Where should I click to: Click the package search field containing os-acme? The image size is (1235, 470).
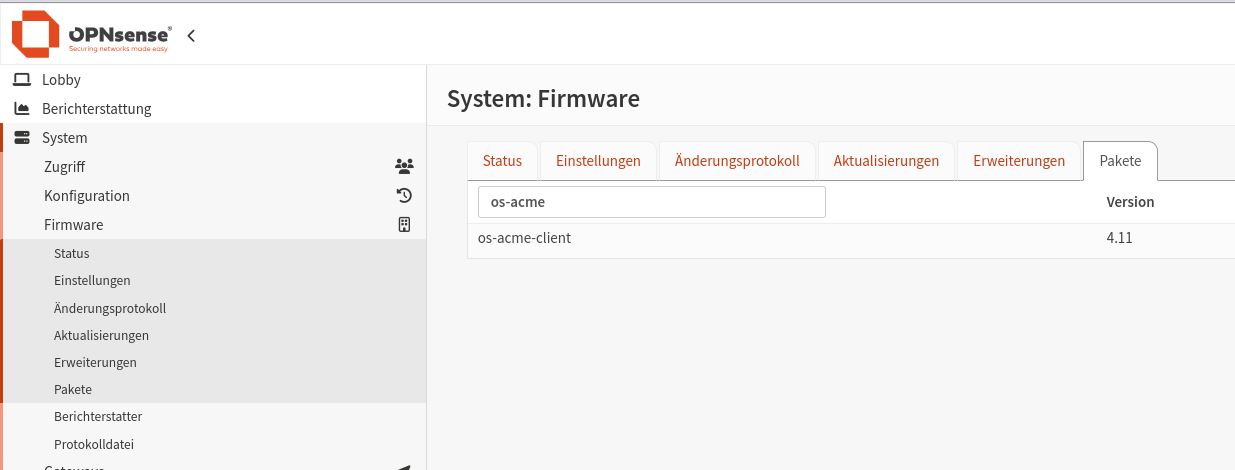tap(651, 202)
